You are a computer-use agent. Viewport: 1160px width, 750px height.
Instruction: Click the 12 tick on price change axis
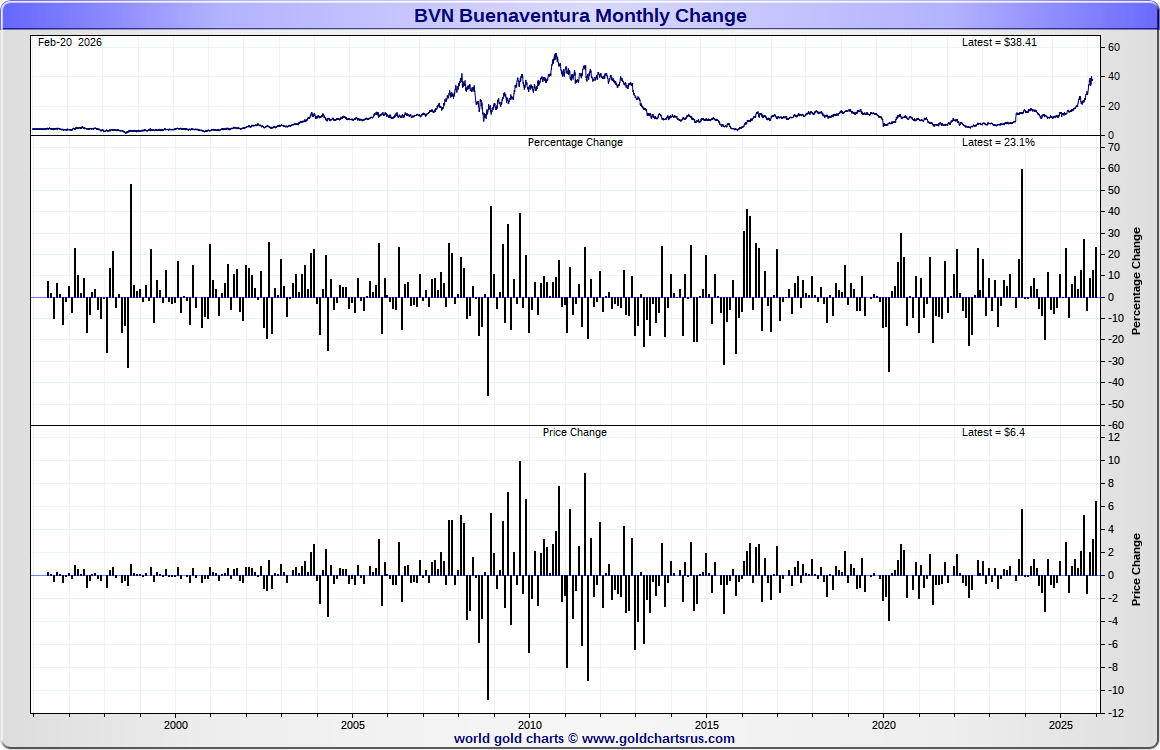coord(1114,437)
